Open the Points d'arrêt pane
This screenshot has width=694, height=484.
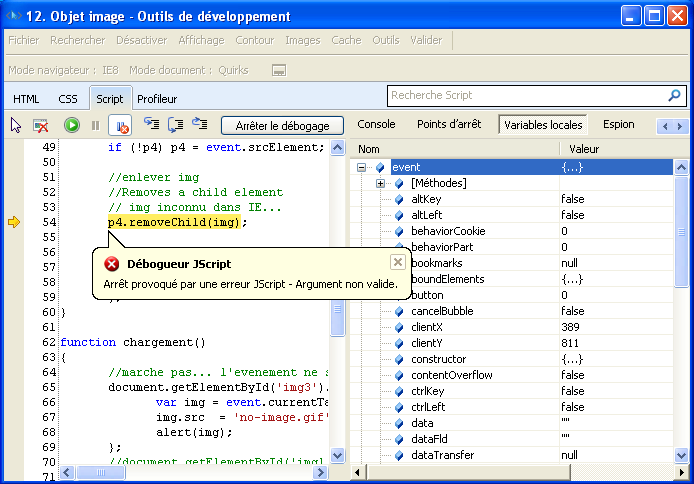[x=449, y=124]
